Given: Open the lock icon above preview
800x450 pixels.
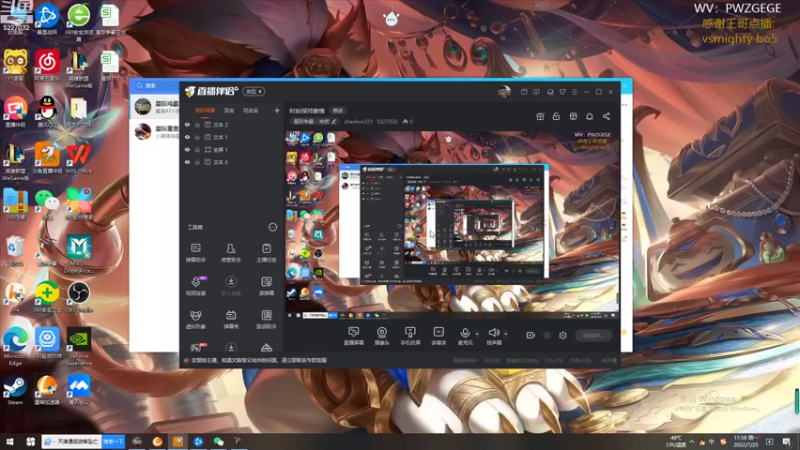Looking at the screenshot, I should click(556, 116).
